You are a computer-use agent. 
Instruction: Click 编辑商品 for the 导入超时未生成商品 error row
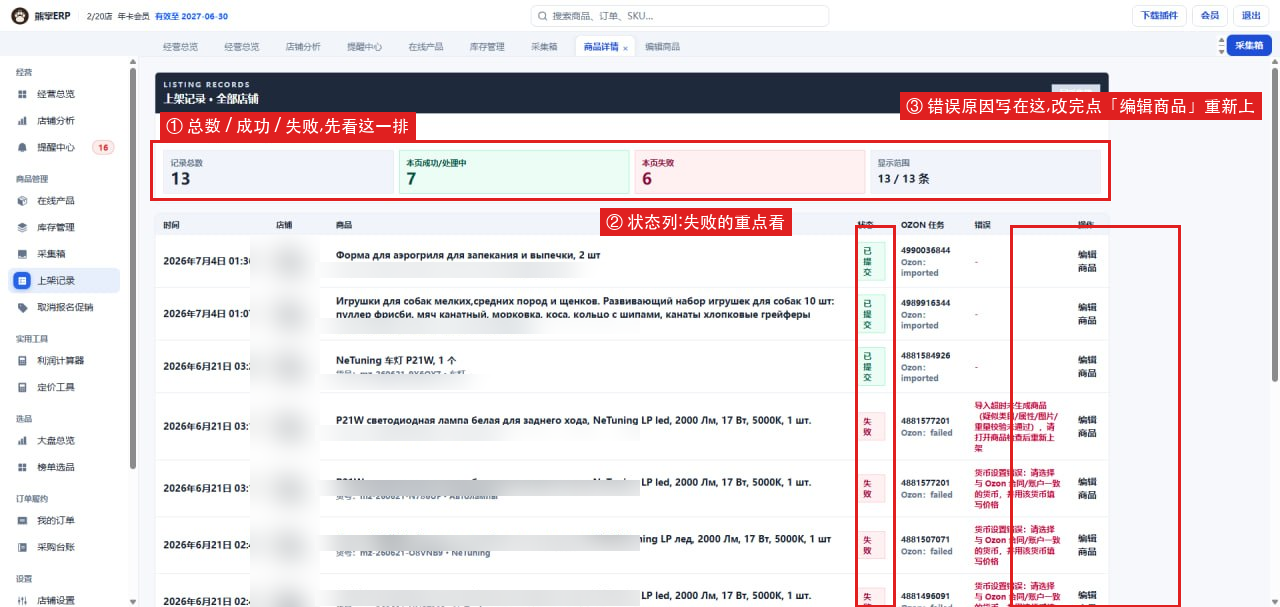[1087, 426]
